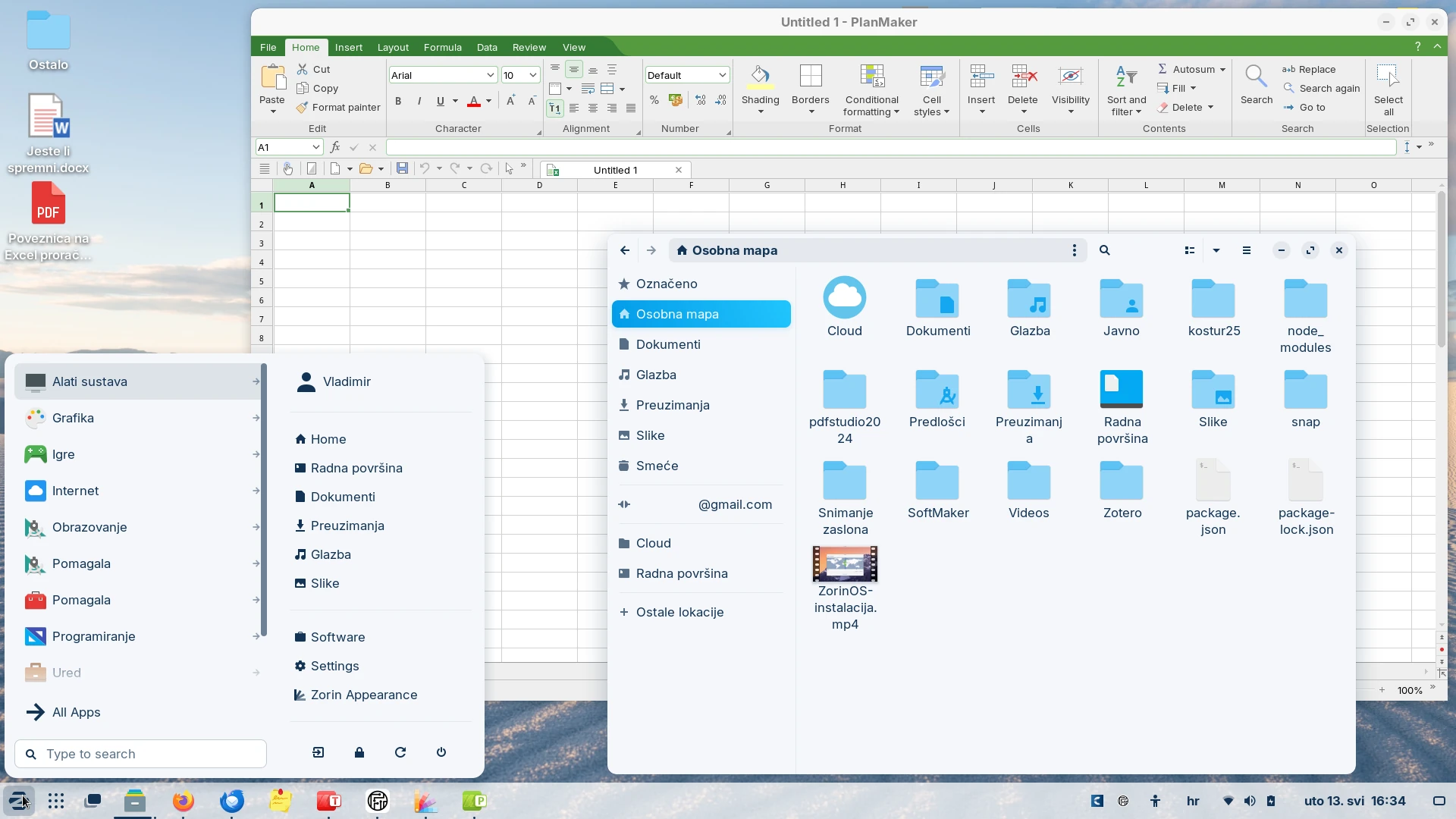
Task: Open the insert function dialog (fx)
Action: pyautogui.click(x=335, y=147)
